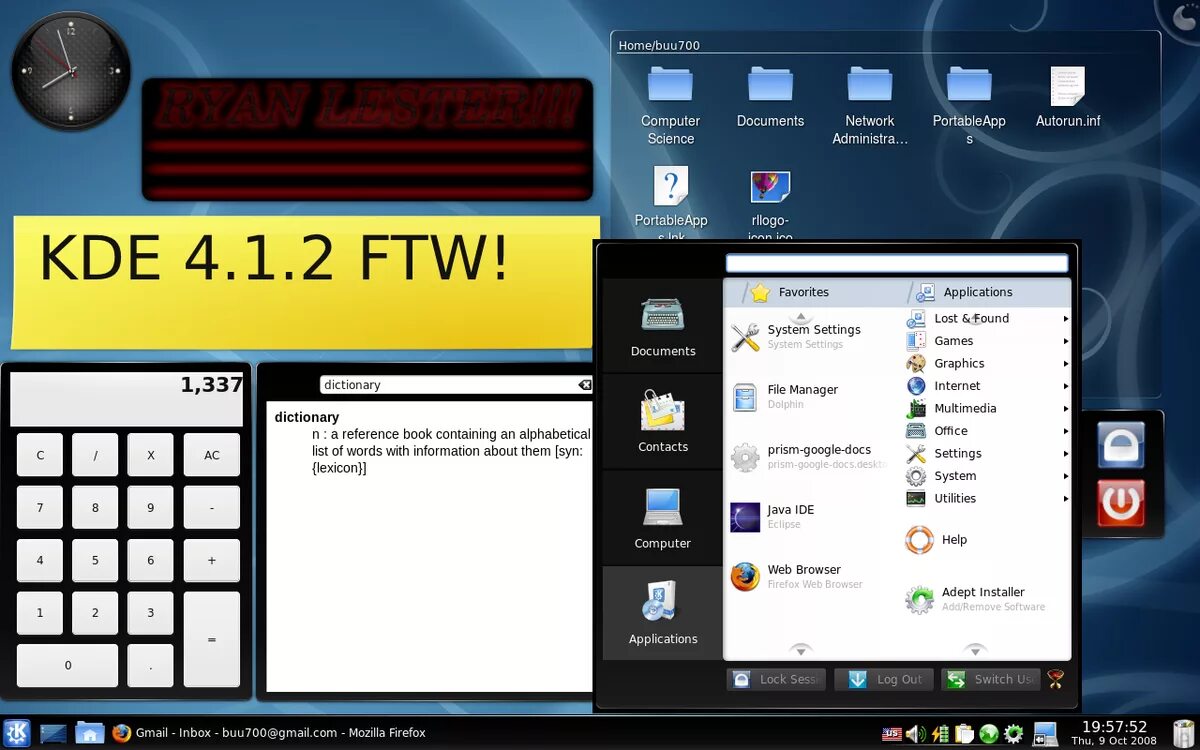
Task: Open the Documents folder in Home/buu700 view
Action: click(770, 97)
